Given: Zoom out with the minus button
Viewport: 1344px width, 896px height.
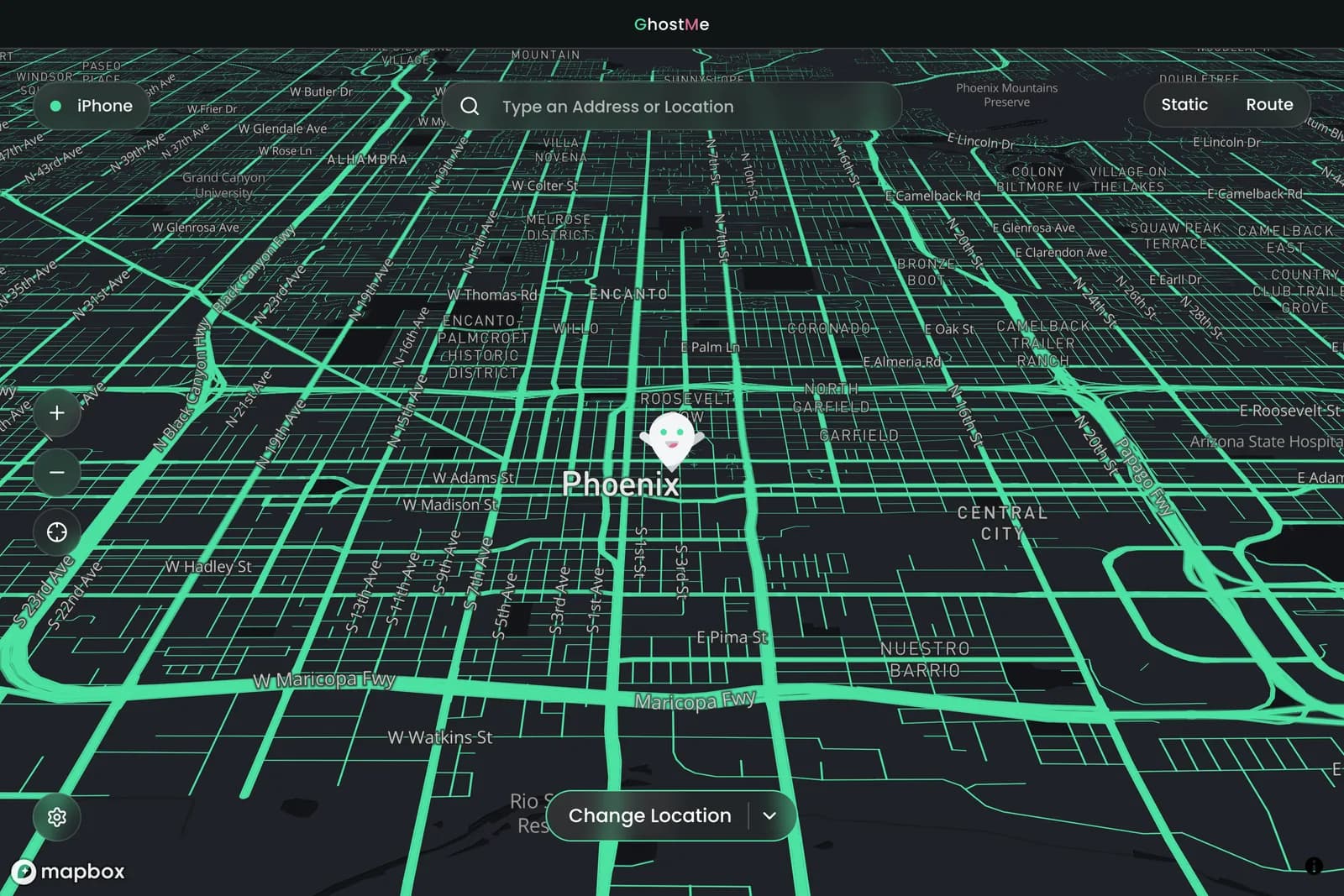Looking at the screenshot, I should point(57,472).
